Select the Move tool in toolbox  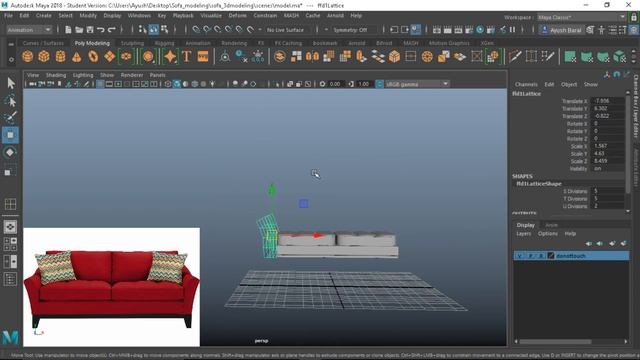10,135
